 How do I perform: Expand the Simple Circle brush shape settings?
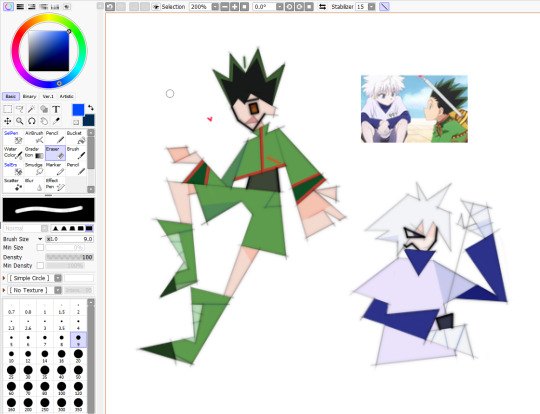point(4,278)
